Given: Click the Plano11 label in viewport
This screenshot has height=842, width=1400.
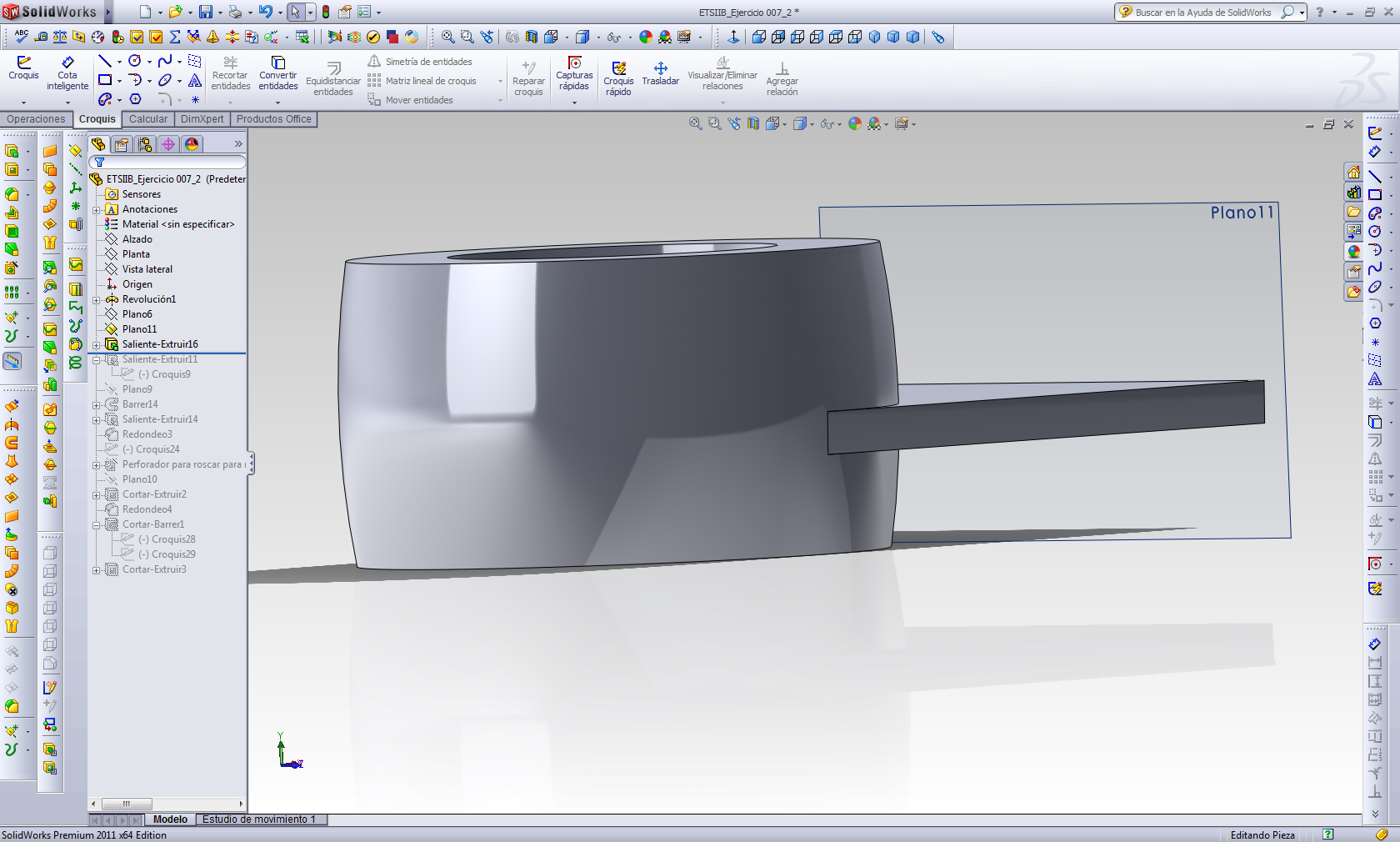Looking at the screenshot, I should click(x=1242, y=213).
